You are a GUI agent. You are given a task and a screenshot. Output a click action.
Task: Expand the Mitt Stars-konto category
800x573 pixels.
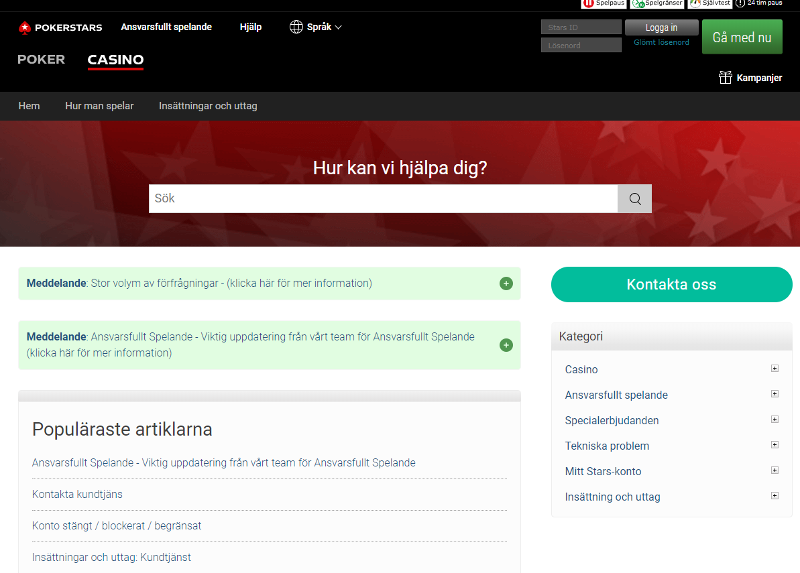[774, 470]
